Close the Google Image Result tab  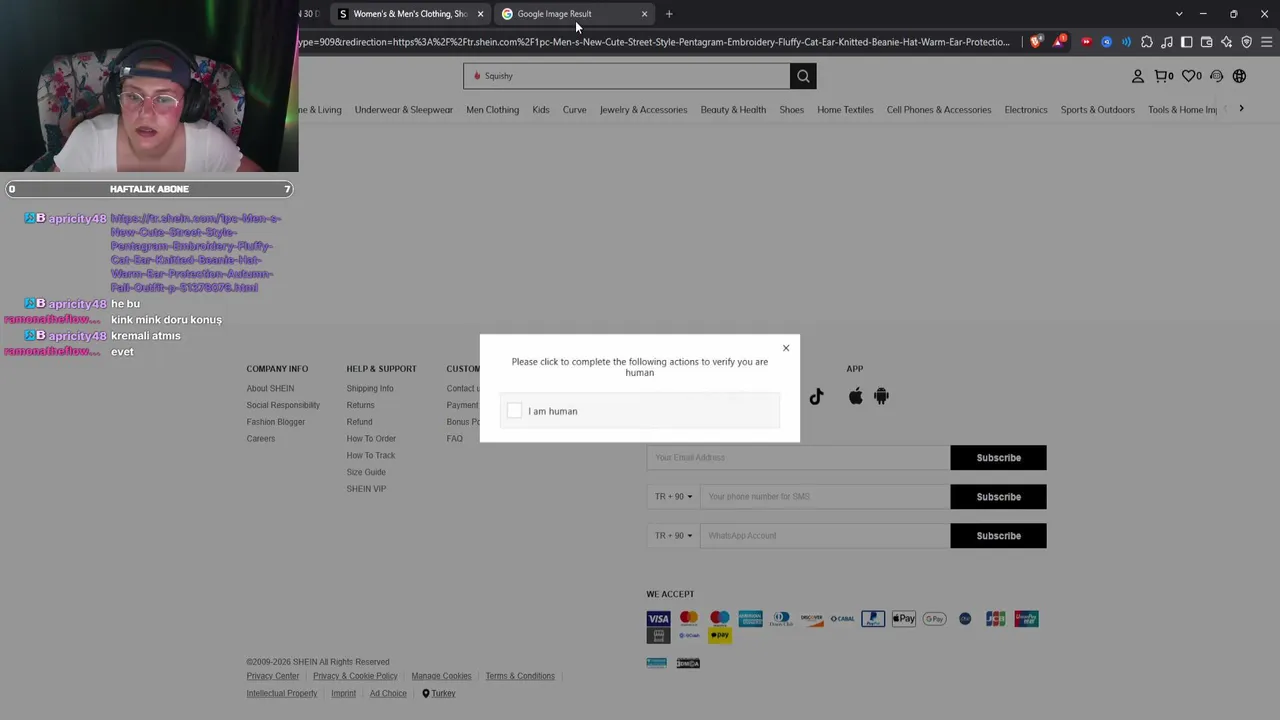point(644,14)
